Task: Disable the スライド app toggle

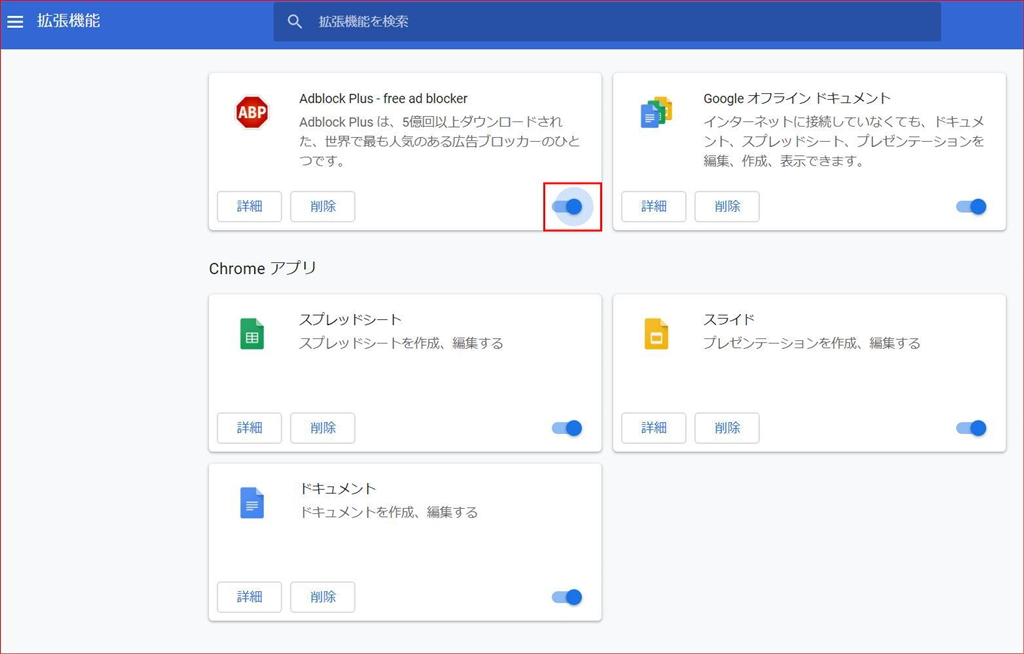Action: click(971, 428)
